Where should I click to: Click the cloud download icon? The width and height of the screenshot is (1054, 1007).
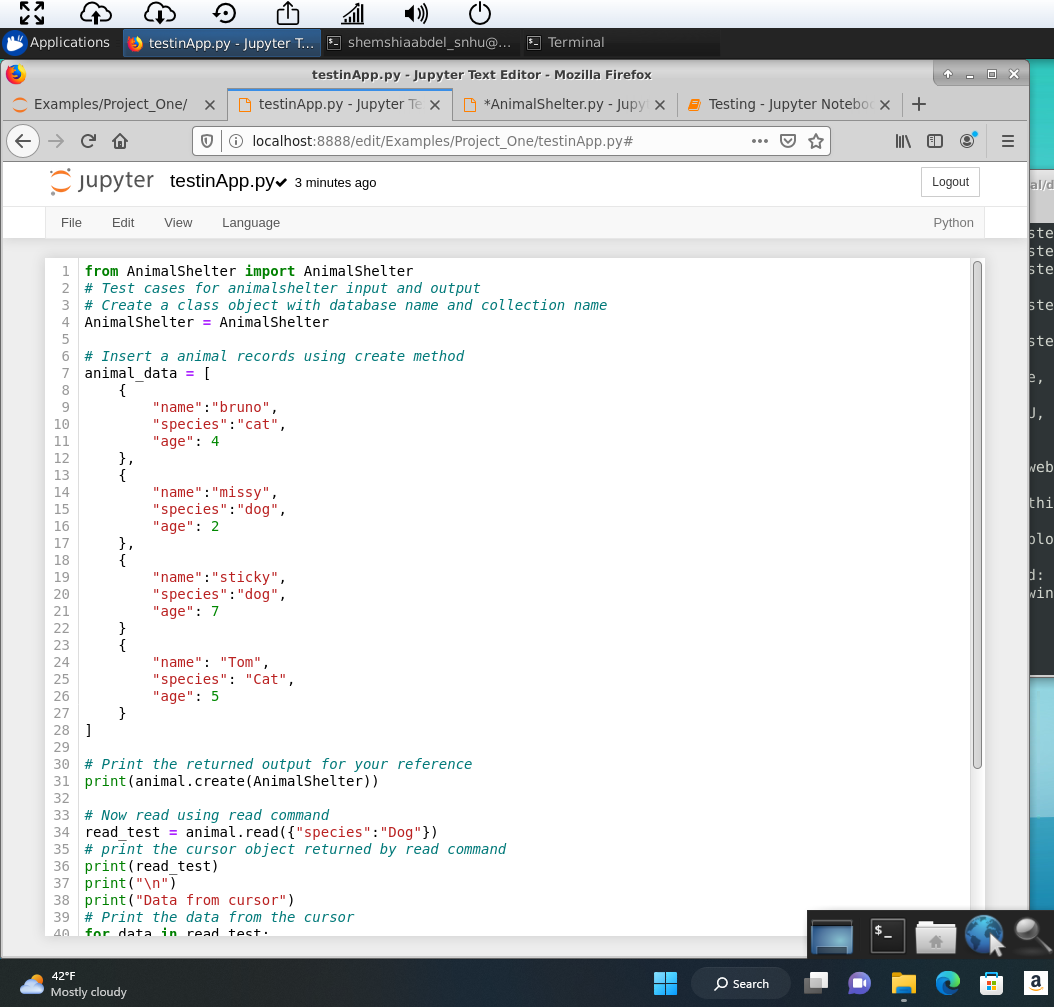(159, 13)
